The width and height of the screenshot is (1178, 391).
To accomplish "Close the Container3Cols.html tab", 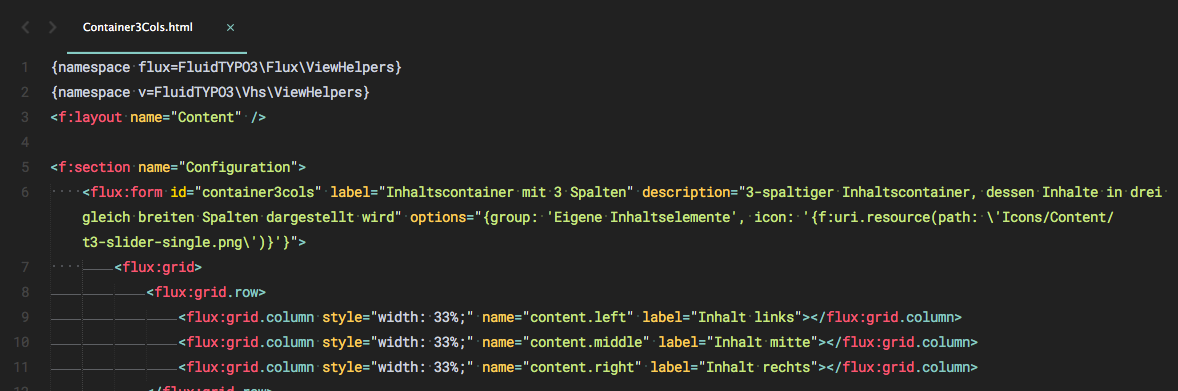I will tap(231, 28).
